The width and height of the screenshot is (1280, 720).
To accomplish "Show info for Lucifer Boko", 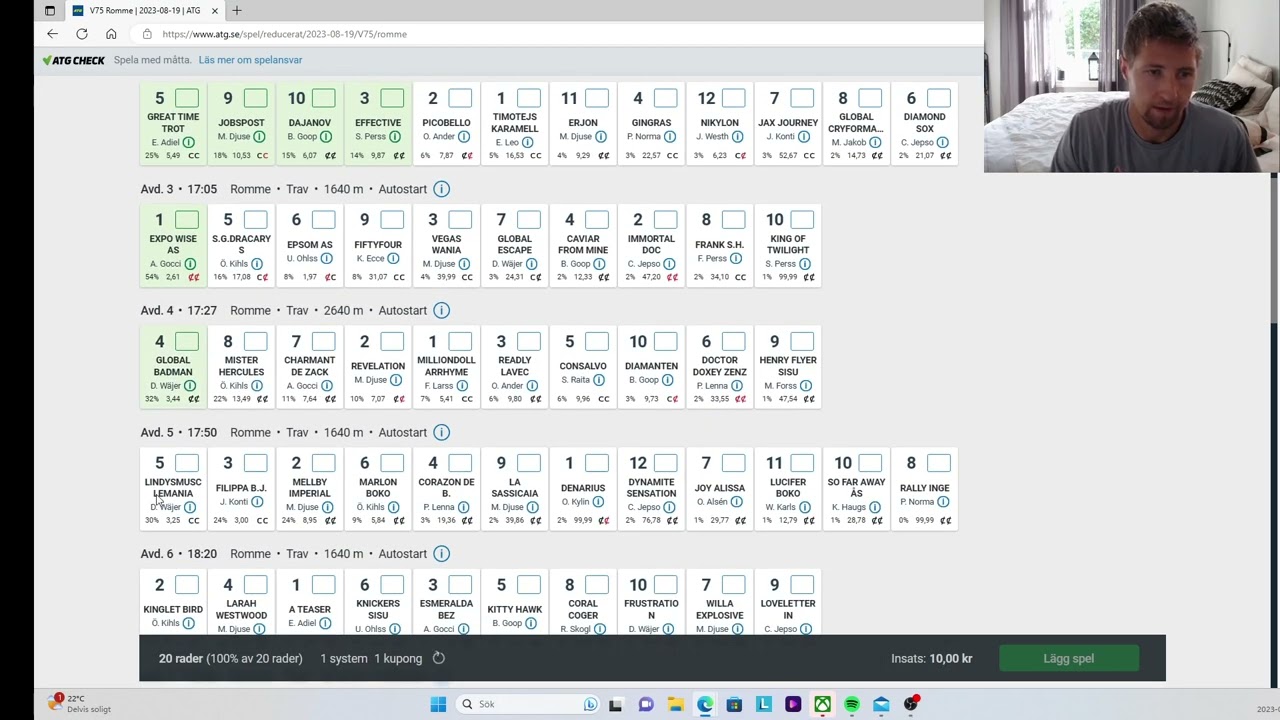I will (x=805, y=507).
